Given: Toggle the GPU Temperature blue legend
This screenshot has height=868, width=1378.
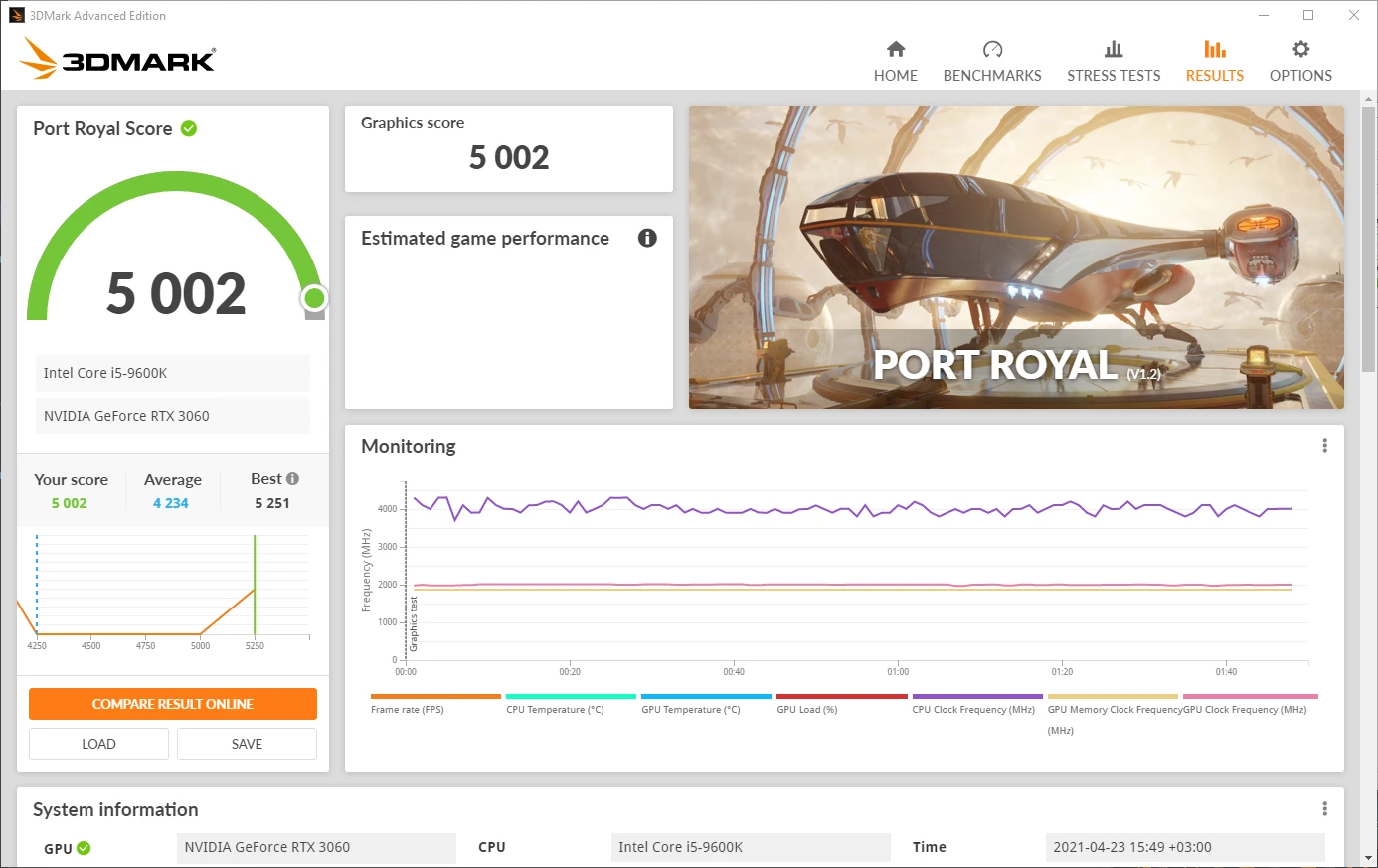Looking at the screenshot, I should click(706, 704).
